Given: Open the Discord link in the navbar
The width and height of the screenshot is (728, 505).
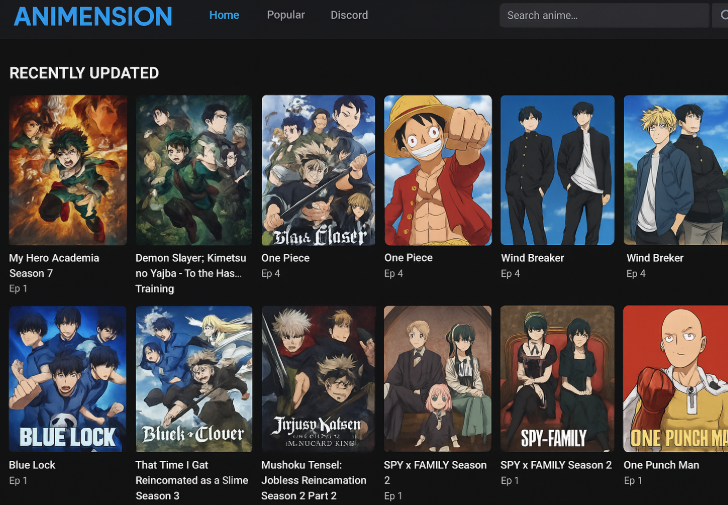Looking at the screenshot, I should click(x=349, y=15).
